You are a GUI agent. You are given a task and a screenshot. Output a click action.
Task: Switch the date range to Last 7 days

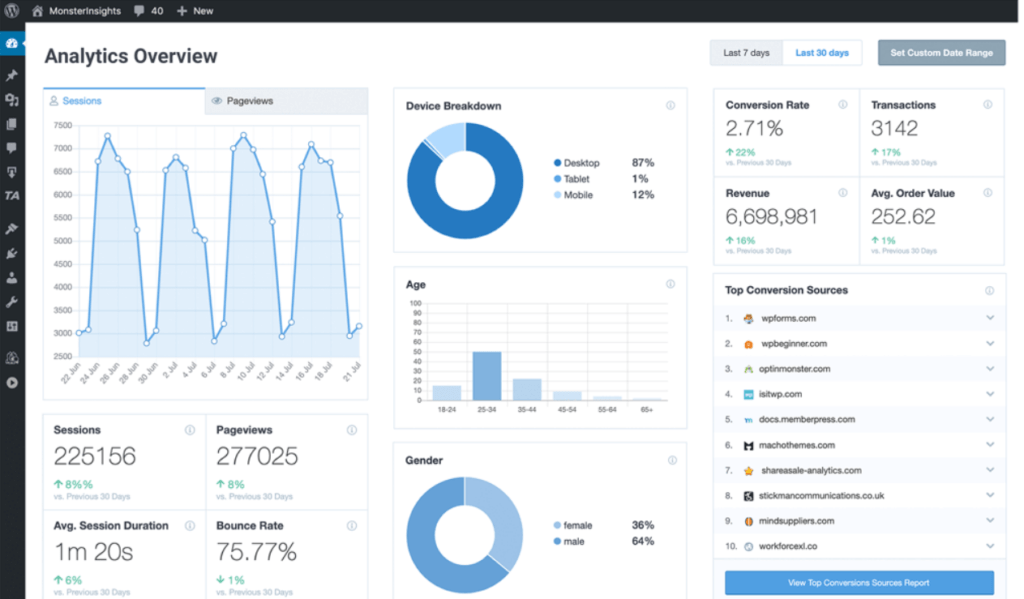coord(745,52)
